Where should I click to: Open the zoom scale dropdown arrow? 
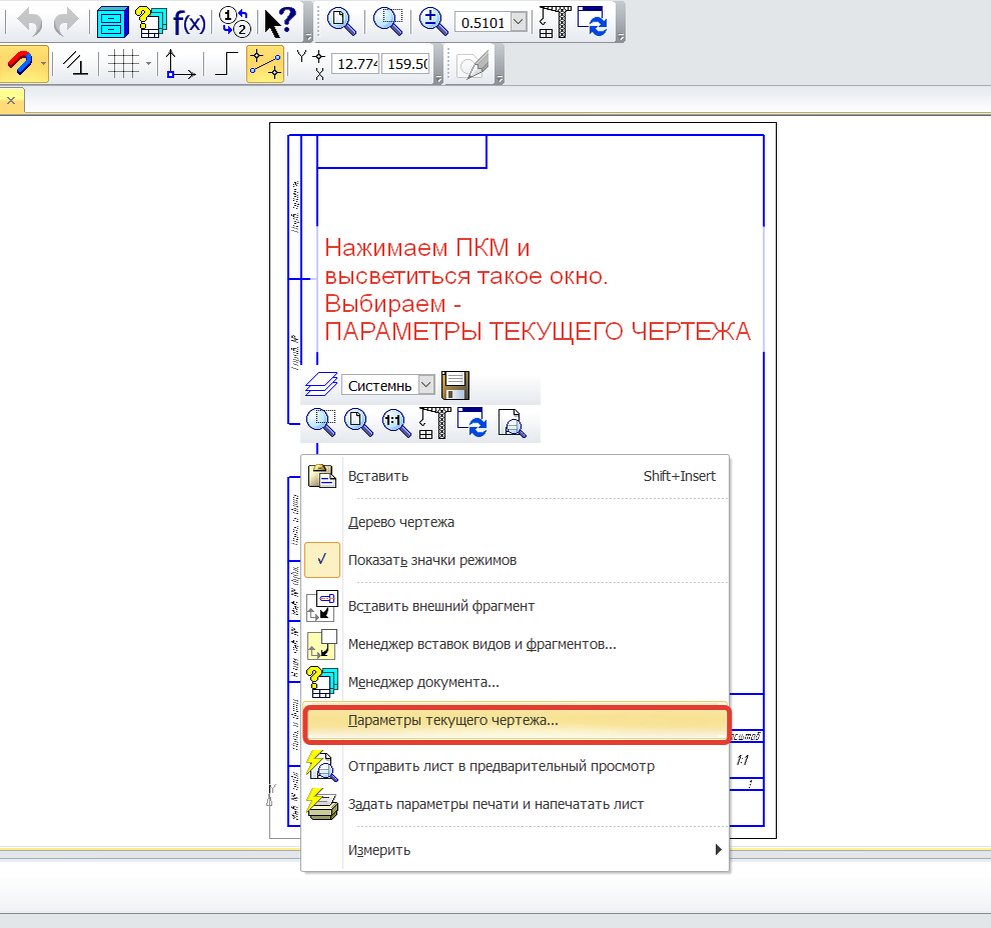pyautogui.click(x=518, y=23)
